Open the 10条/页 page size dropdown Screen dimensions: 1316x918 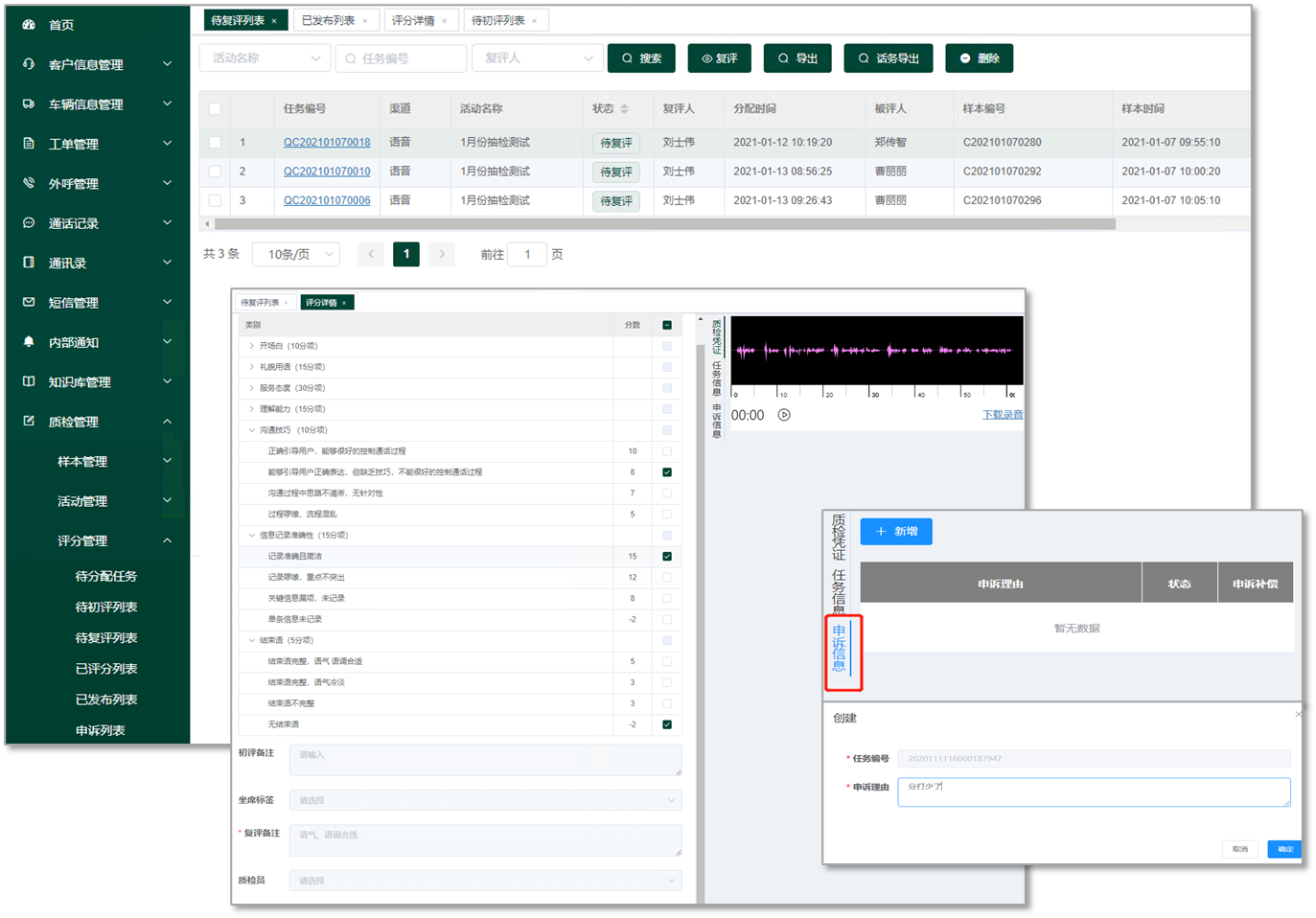point(296,254)
